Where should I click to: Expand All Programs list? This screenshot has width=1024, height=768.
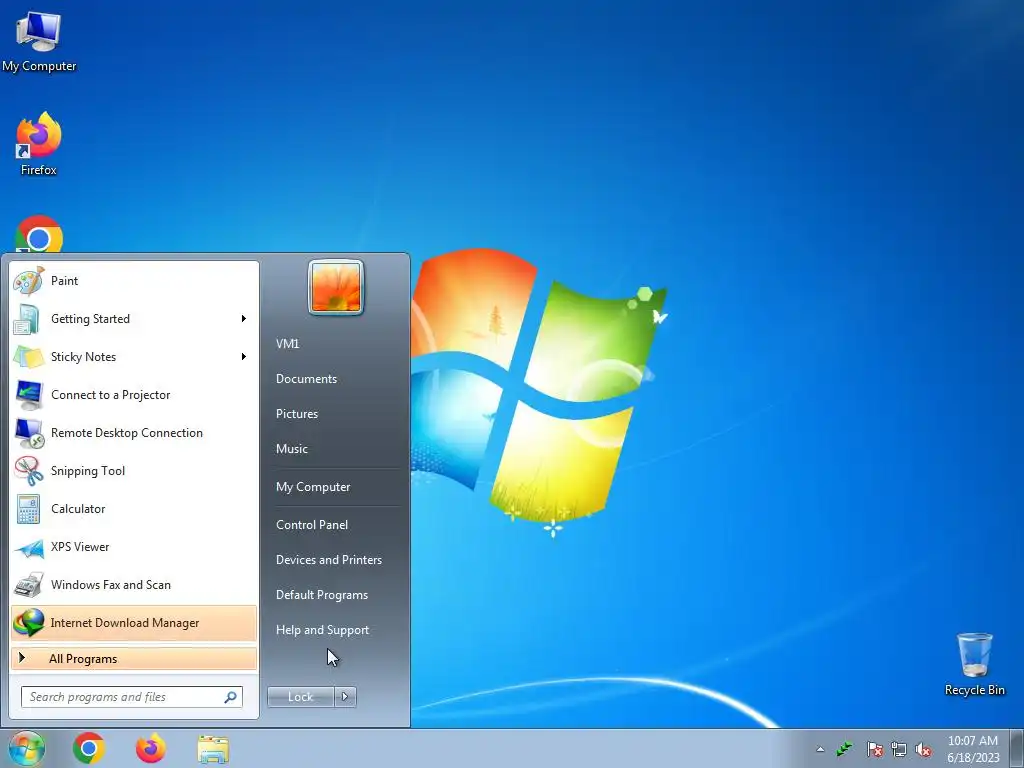pos(134,659)
